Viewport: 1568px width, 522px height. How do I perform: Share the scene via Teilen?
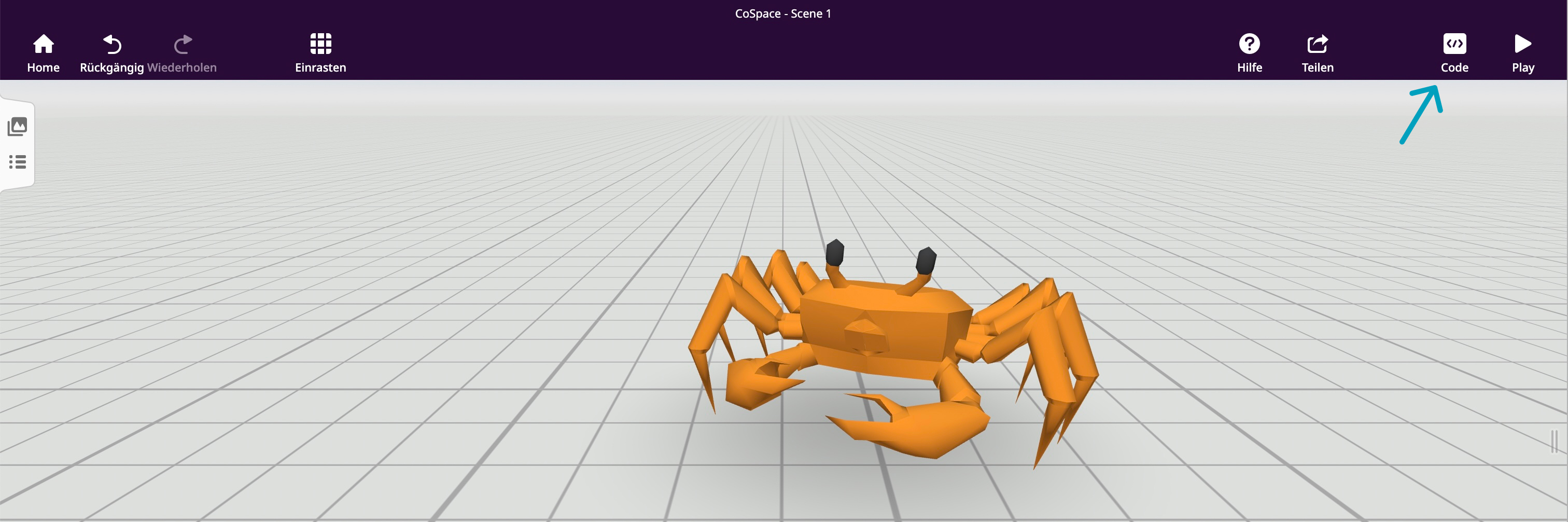(x=1317, y=53)
